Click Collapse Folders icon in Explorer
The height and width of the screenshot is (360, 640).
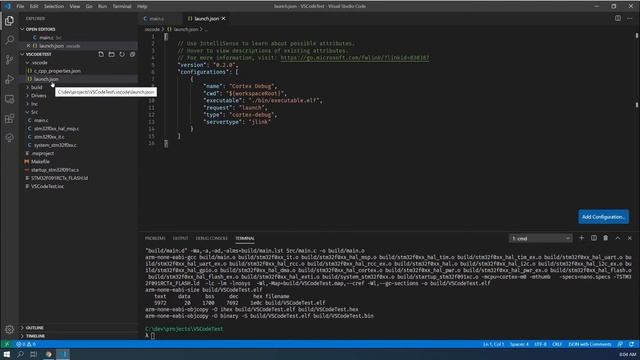pos(132,54)
